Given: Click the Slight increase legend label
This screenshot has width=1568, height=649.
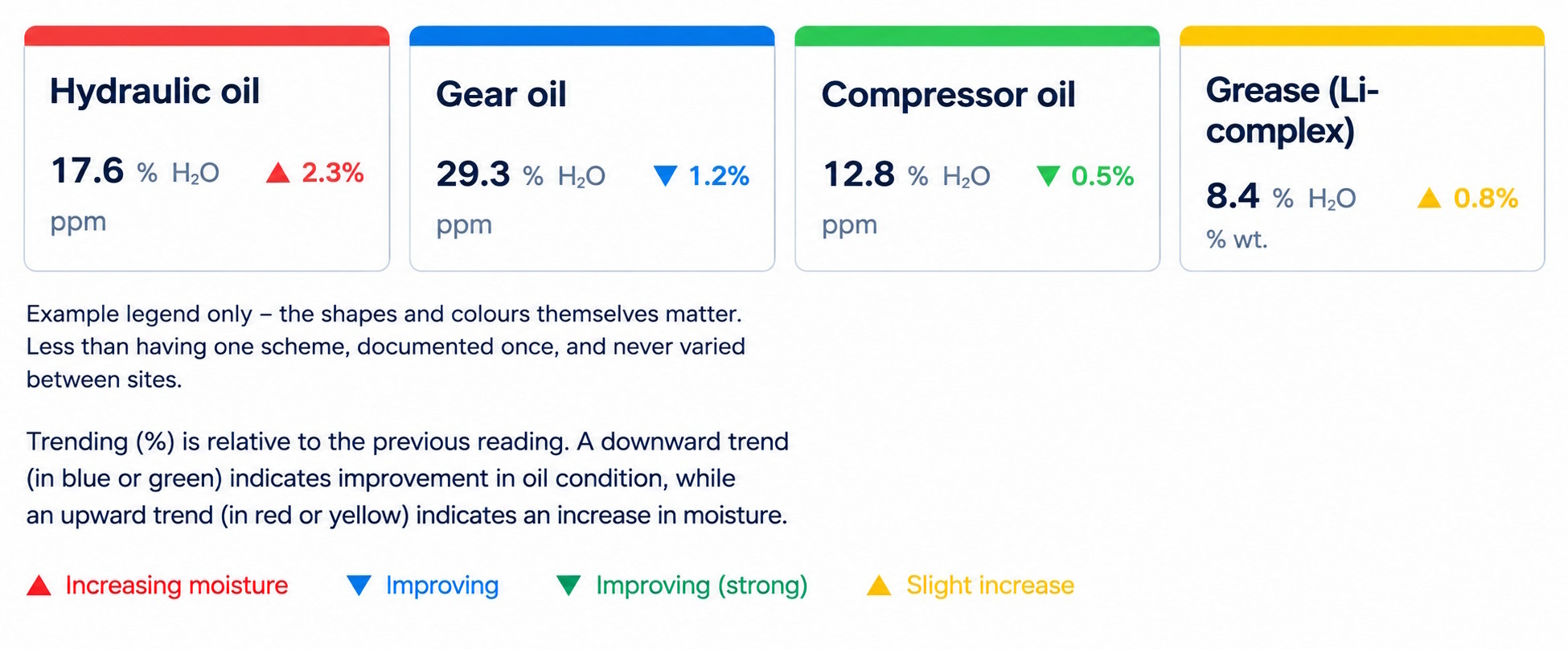Looking at the screenshot, I should point(990,585).
